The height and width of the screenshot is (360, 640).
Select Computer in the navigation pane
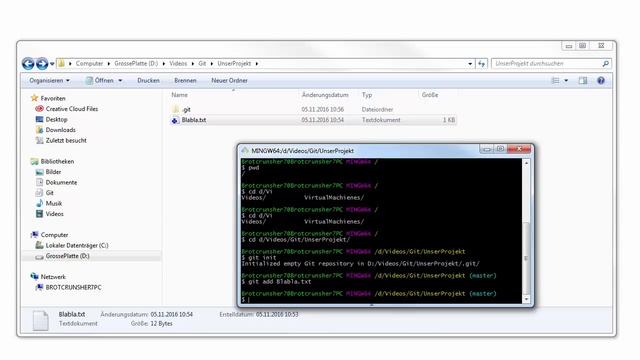(x=54, y=235)
